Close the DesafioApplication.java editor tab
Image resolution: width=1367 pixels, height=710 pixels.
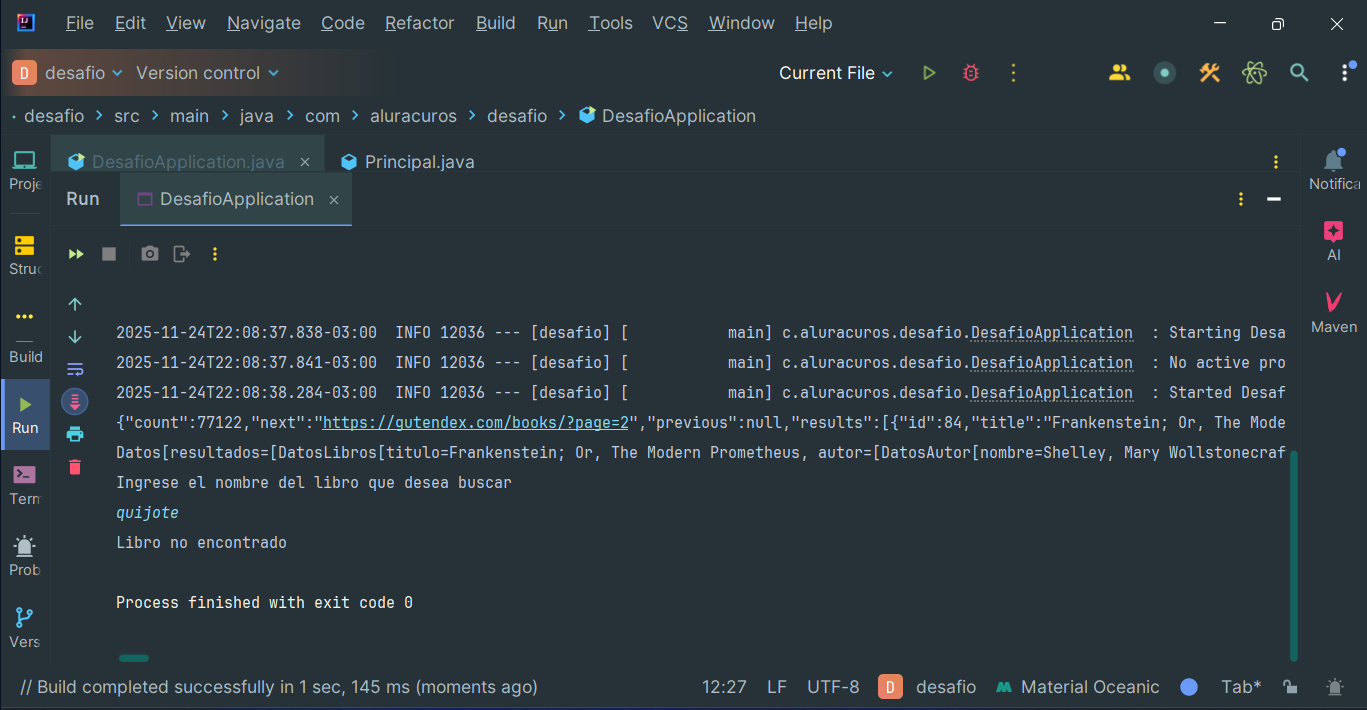tap(305, 162)
